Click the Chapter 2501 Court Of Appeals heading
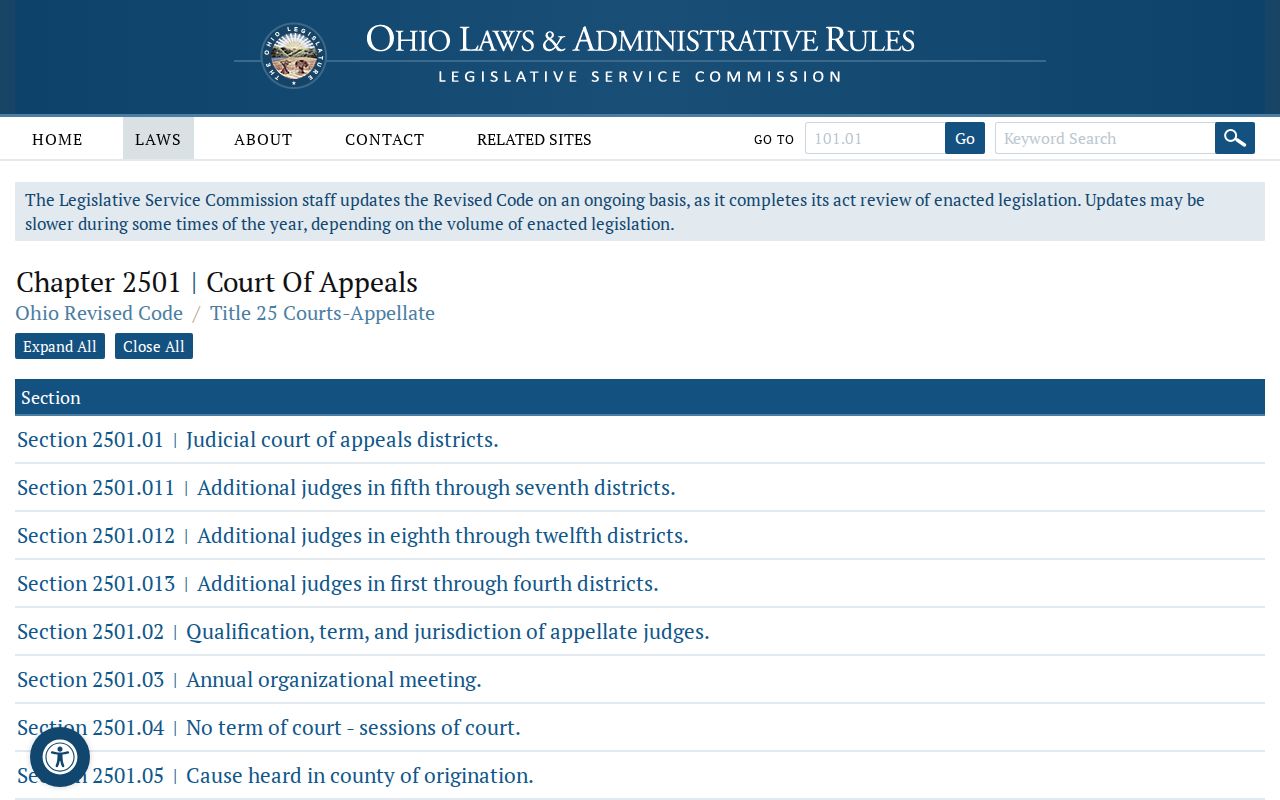 click(217, 282)
